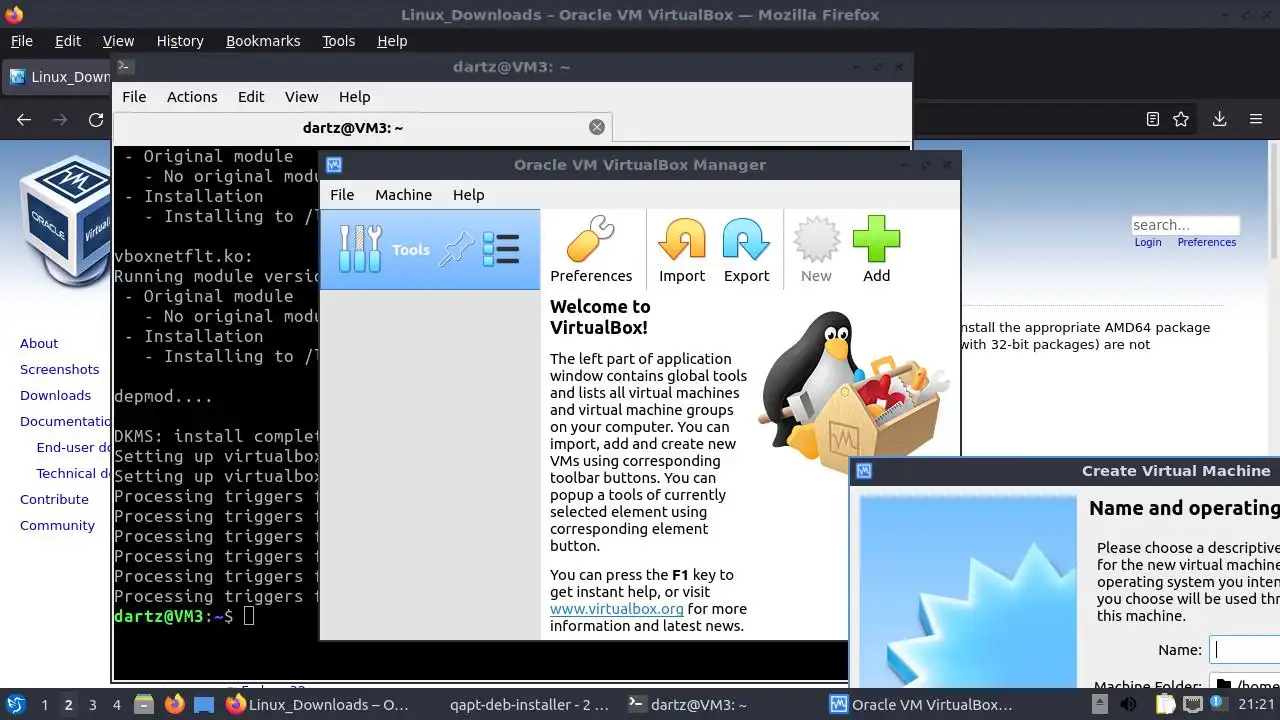The width and height of the screenshot is (1280, 720).
Task: Launch file manager from taskbar
Action: click(x=143, y=704)
